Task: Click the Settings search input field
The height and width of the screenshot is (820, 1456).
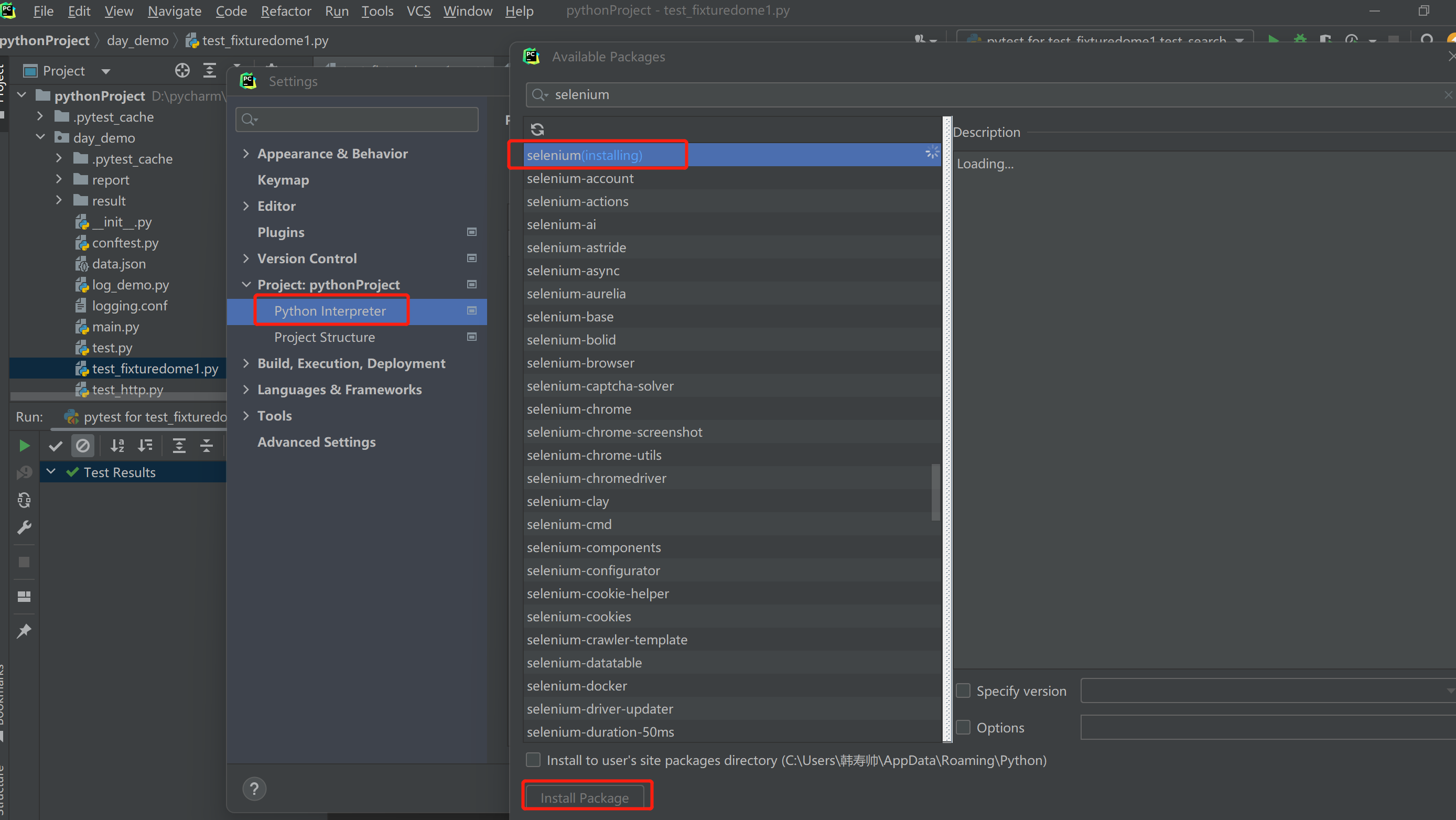Action: (x=357, y=120)
